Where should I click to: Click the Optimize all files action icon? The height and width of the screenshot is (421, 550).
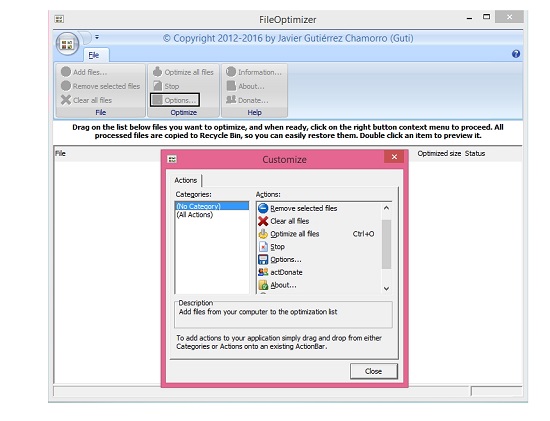pos(263,234)
